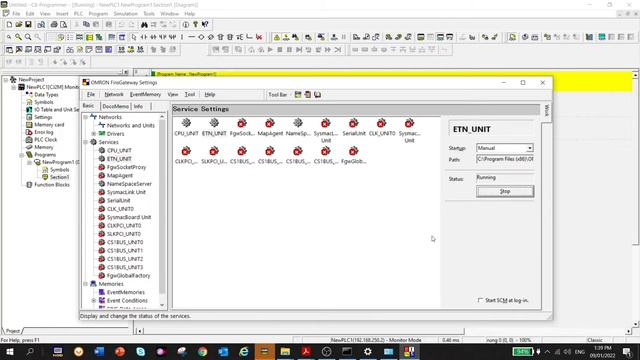The height and width of the screenshot is (360, 640).
Task: Print using the printer toolbar icon
Action: tap(54, 24)
